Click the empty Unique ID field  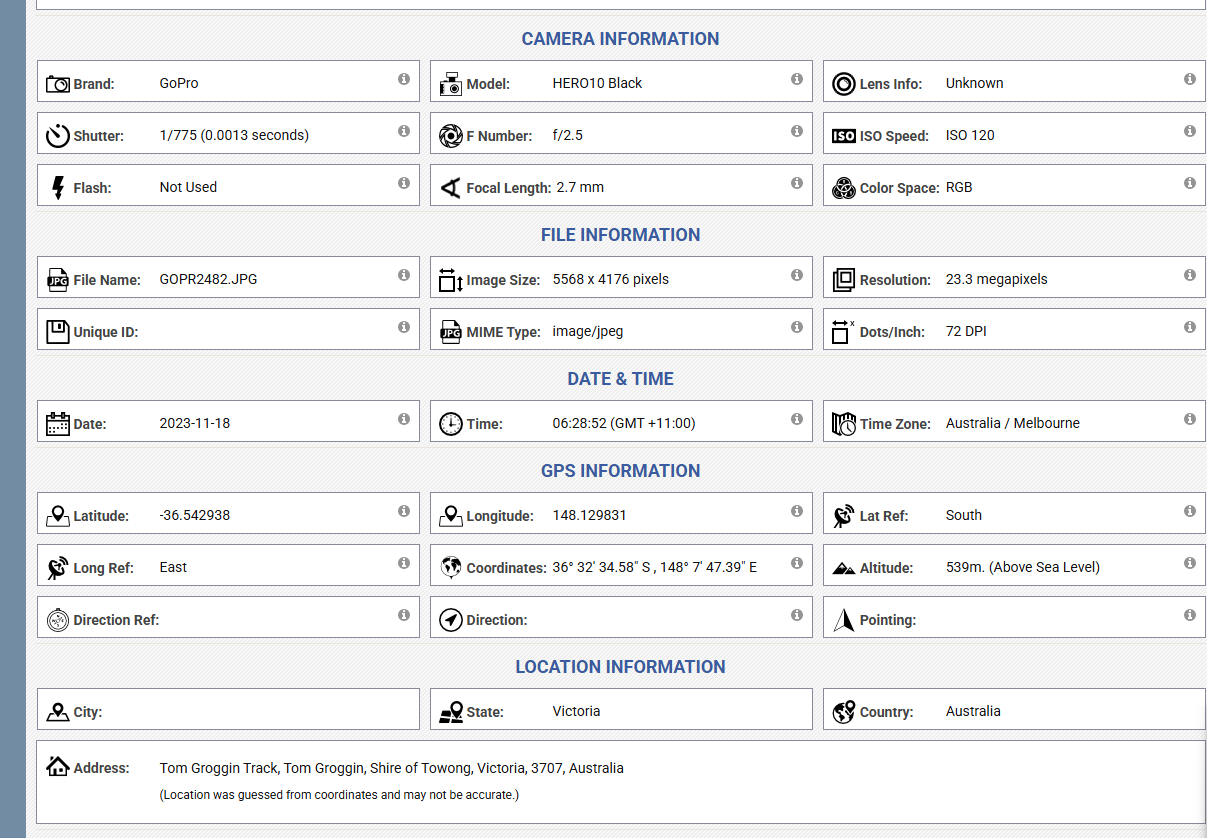(x=270, y=331)
